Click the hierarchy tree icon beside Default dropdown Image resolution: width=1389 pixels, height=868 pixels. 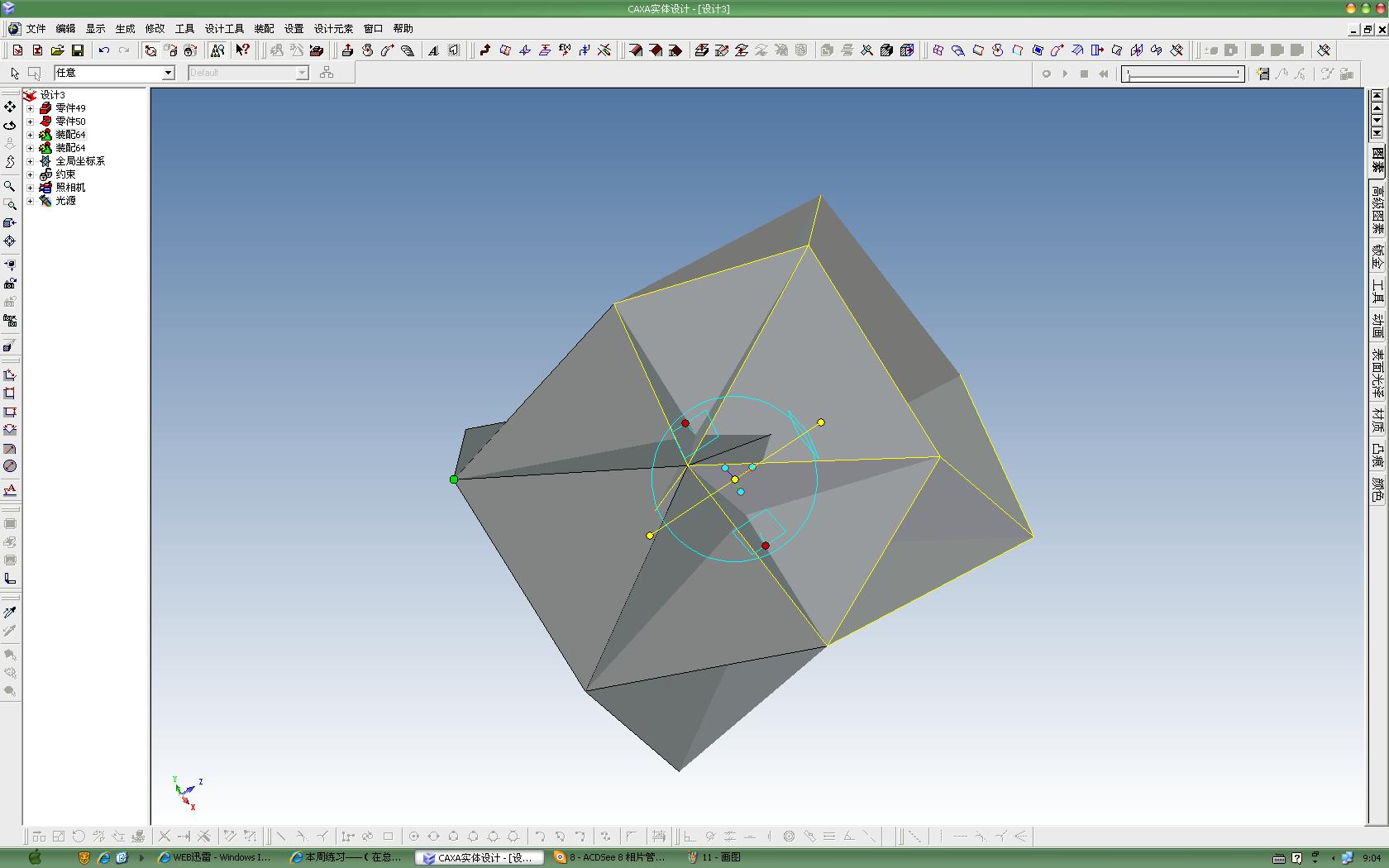pyautogui.click(x=327, y=73)
